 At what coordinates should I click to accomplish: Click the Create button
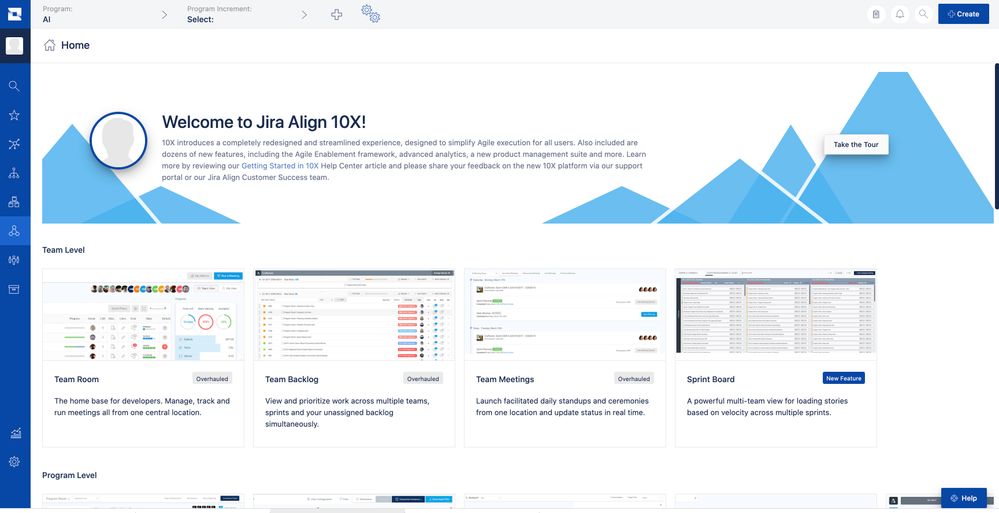[x=963, y=13]
